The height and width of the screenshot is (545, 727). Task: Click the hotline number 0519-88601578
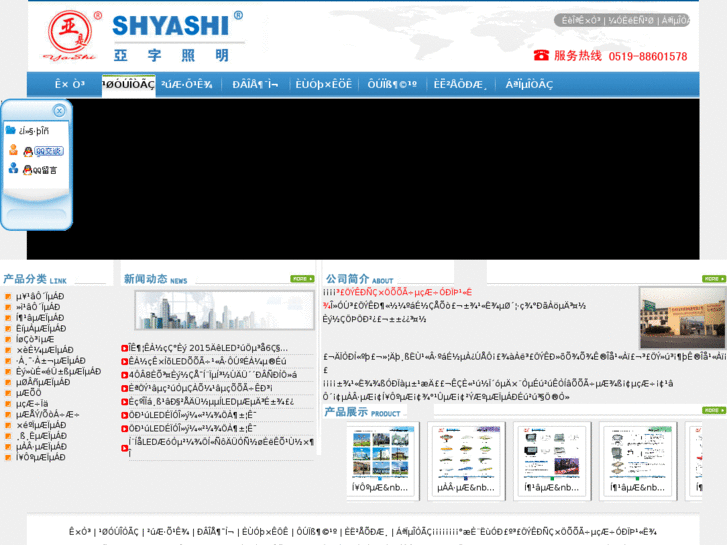click(x=648, y=57)
